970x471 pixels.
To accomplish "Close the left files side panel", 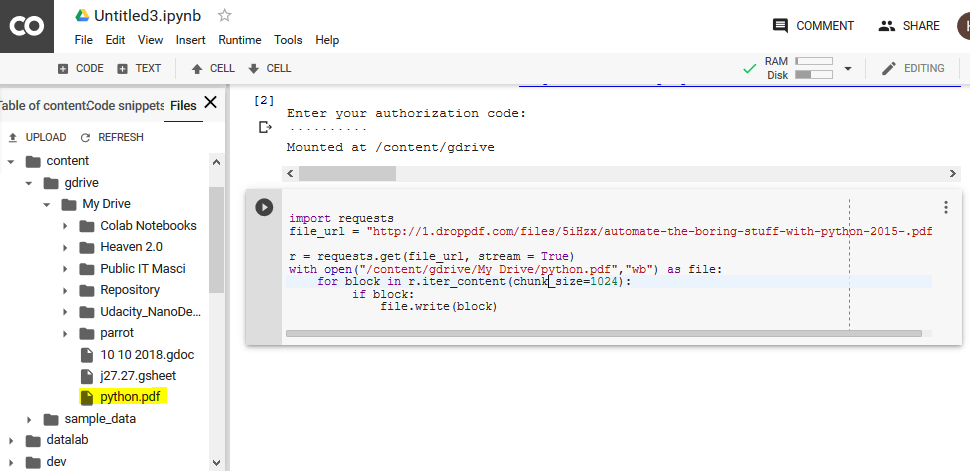I will (210, 102).
